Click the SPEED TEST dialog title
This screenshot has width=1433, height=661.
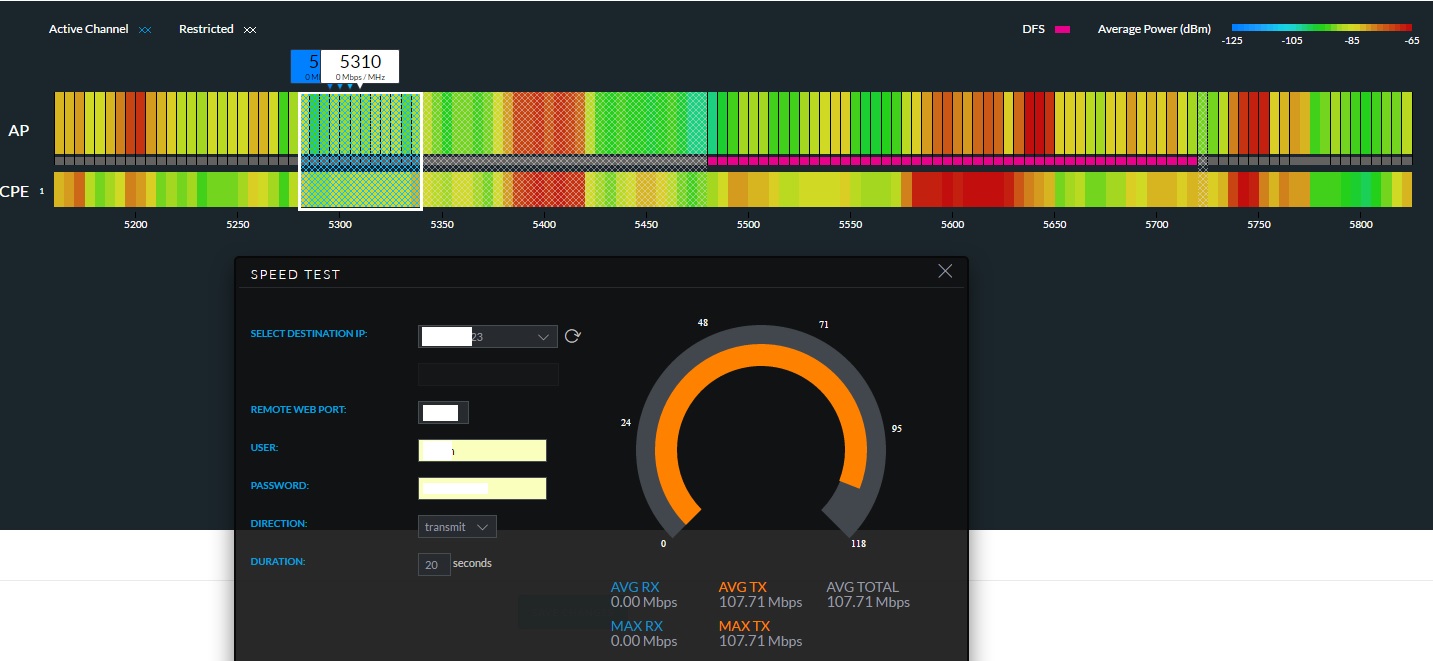(x=295, y=274)
